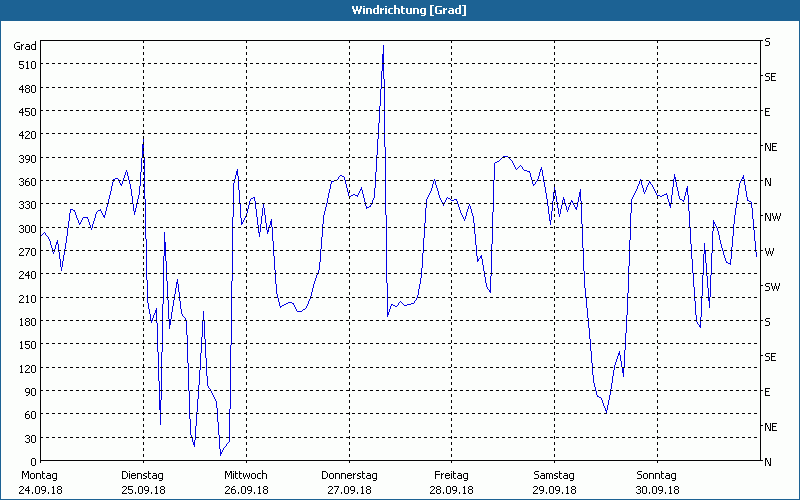800x500 pixels.
Task: Select the 180 value on the left axis
Action: click(x=28, y=322)
